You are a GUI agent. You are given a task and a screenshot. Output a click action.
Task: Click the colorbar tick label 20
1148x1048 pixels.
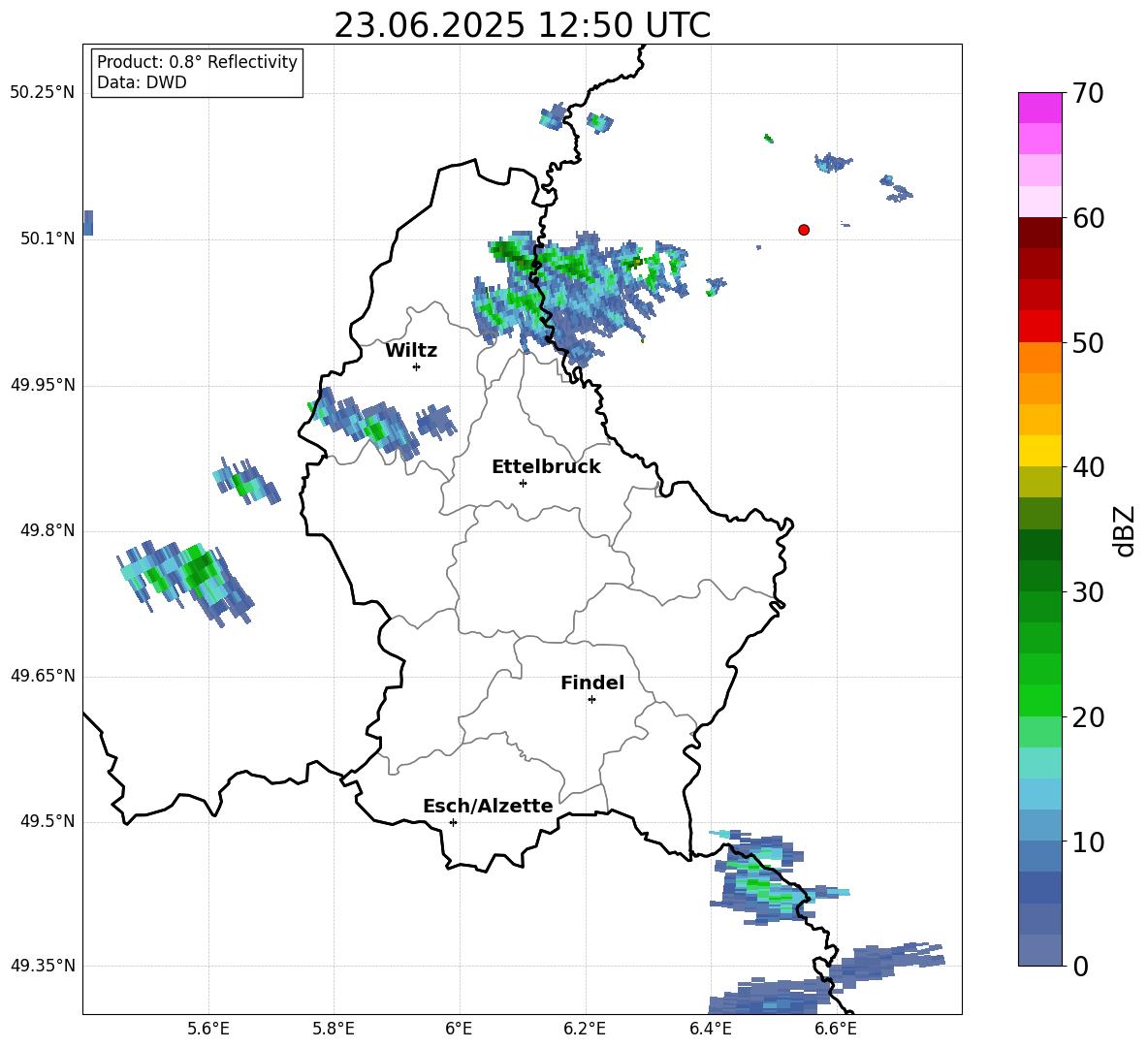point(1087,717)
